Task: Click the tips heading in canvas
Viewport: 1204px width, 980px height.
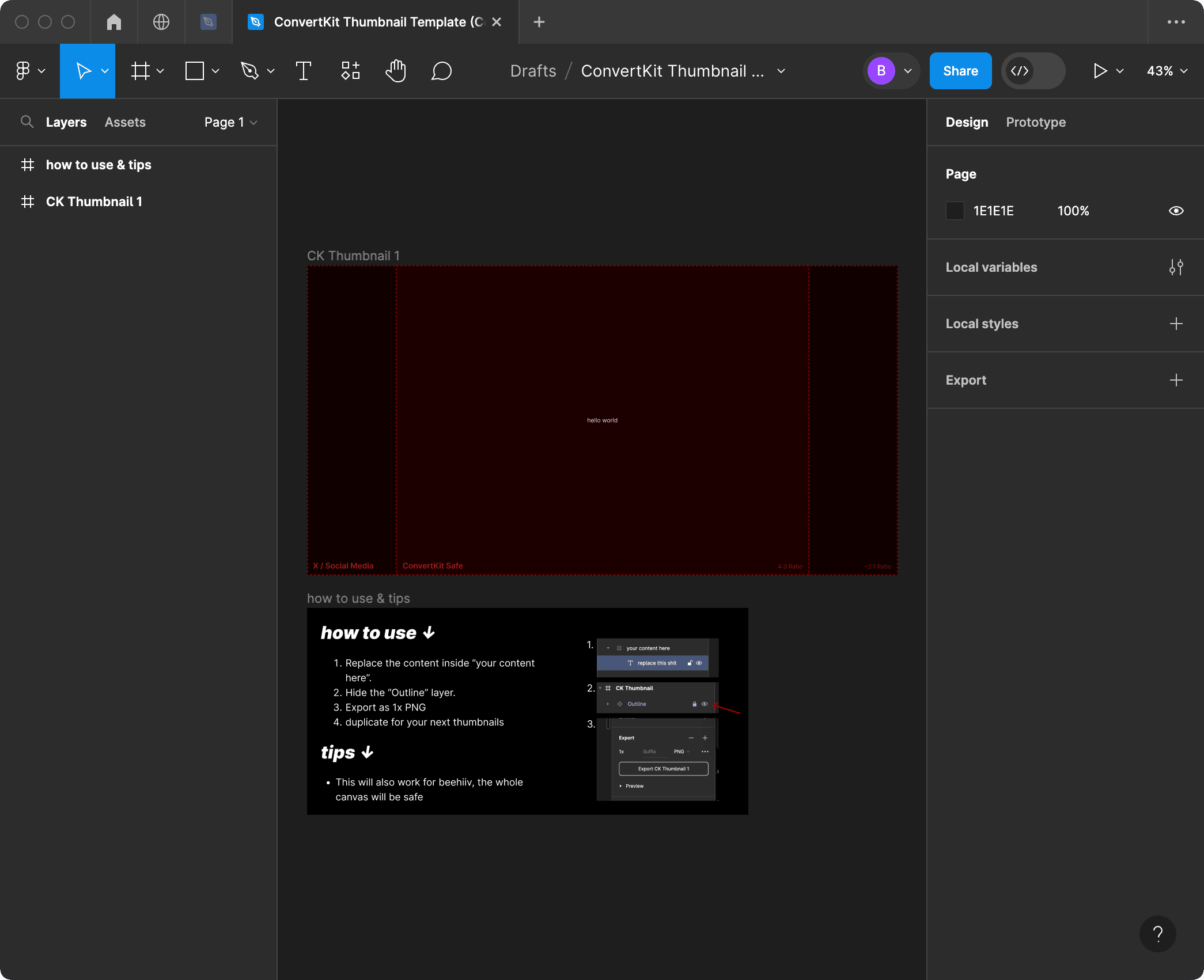Action: [x=347, y=753]
